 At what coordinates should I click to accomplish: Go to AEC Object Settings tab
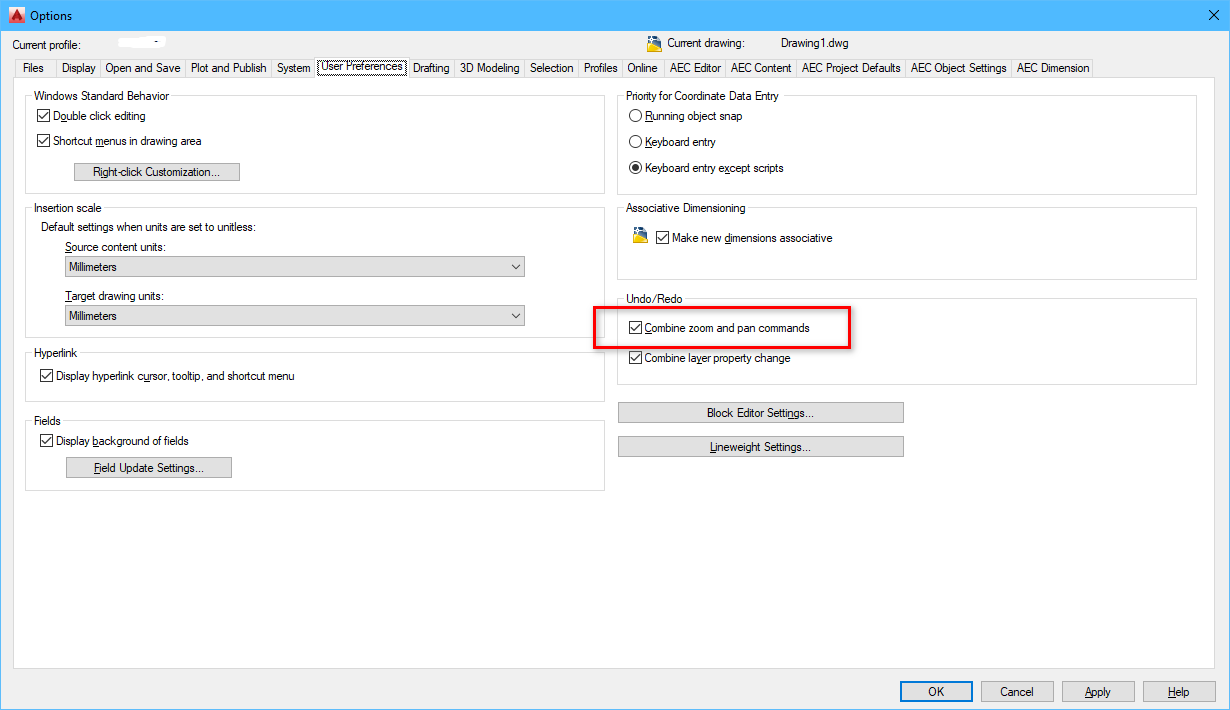958,68
